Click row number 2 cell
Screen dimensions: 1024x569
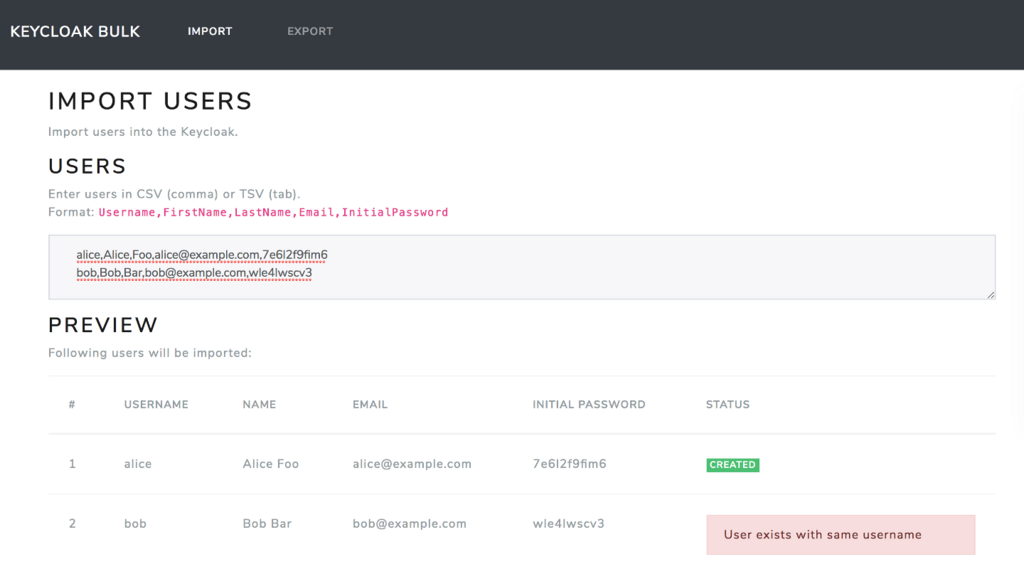click(x=72, y=523)
